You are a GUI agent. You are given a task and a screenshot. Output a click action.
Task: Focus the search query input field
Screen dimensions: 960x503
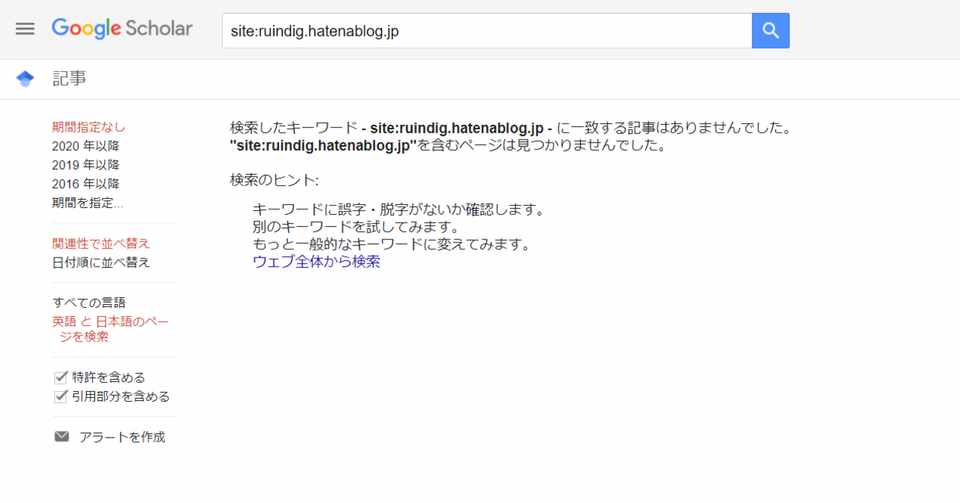487,31
